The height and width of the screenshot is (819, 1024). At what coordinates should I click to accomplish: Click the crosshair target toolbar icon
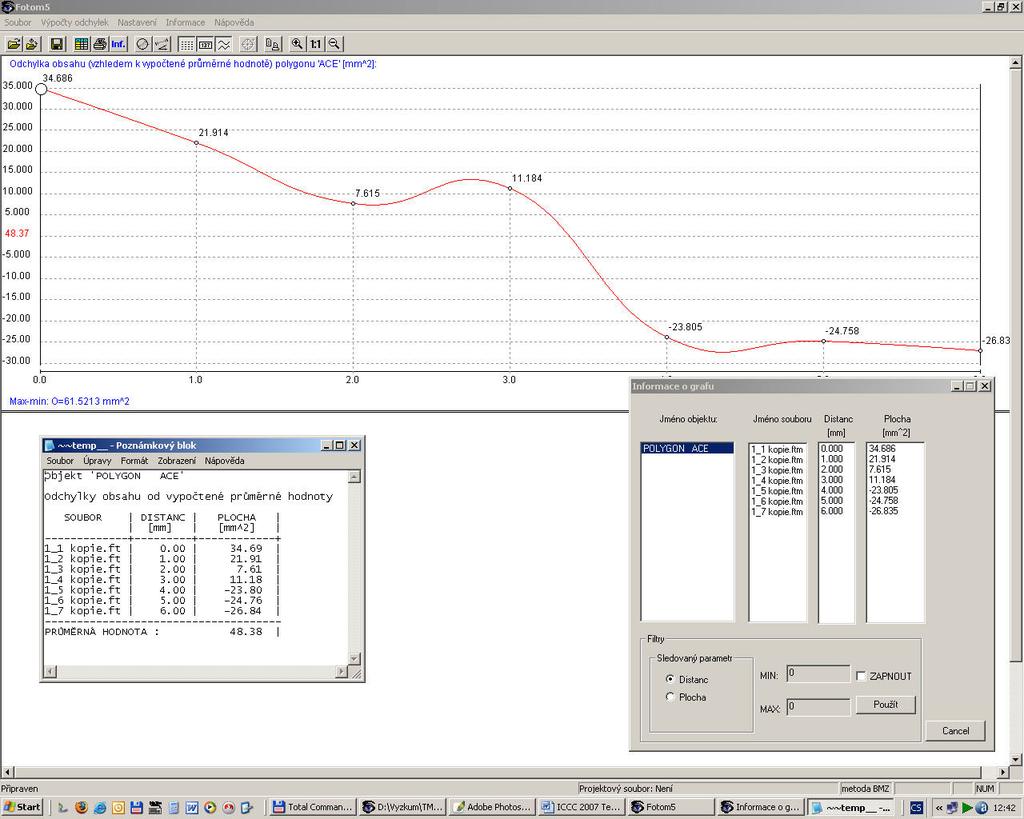point(248,44)
